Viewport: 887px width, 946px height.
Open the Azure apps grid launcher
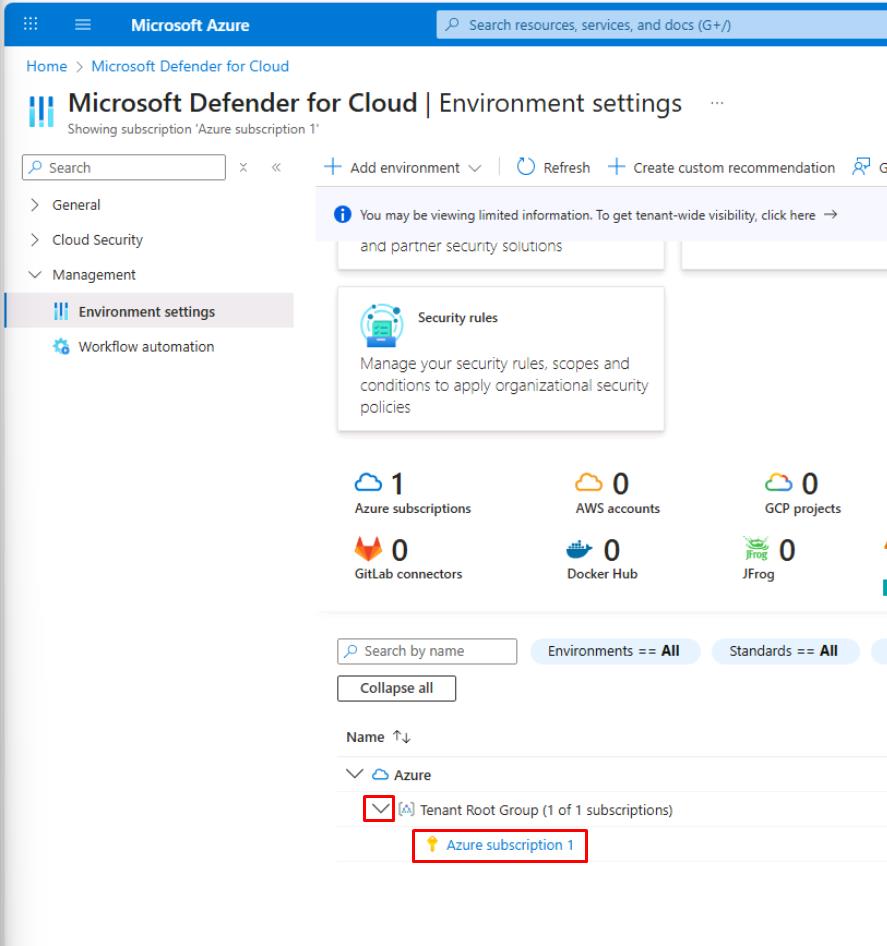pos(31,25)
